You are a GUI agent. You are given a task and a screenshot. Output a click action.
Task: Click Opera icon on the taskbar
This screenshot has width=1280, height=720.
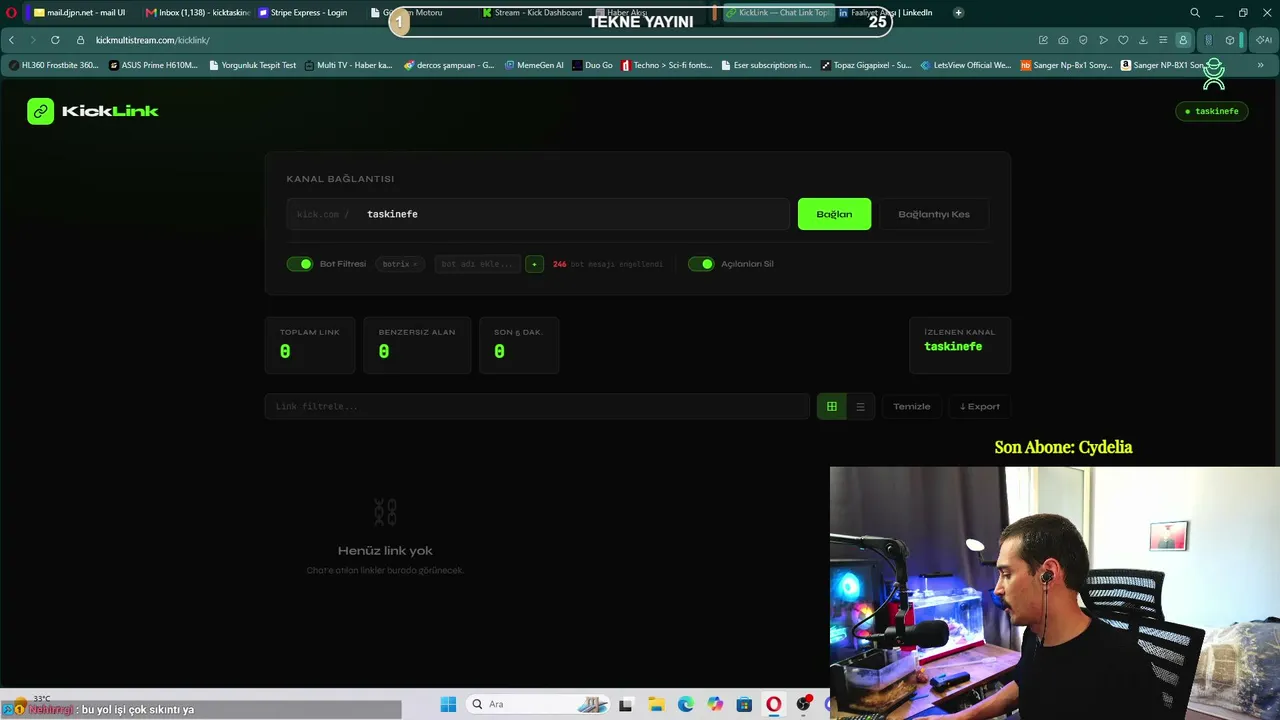point(774,704)
